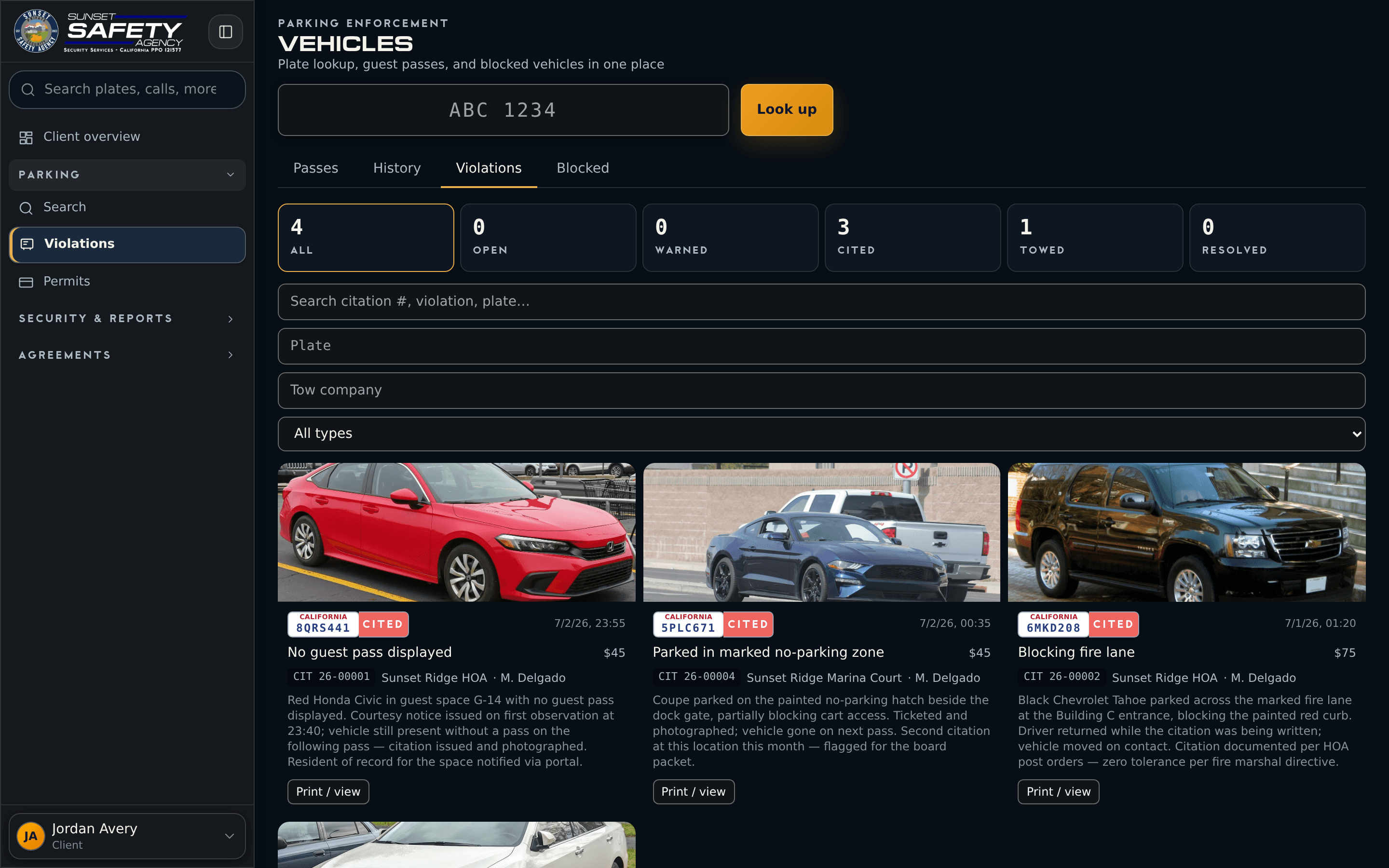This screenshot has width=1389, height=868.
Task: Open the black Chevrolet Tahoe photo
Action: tap(1186, 533)
